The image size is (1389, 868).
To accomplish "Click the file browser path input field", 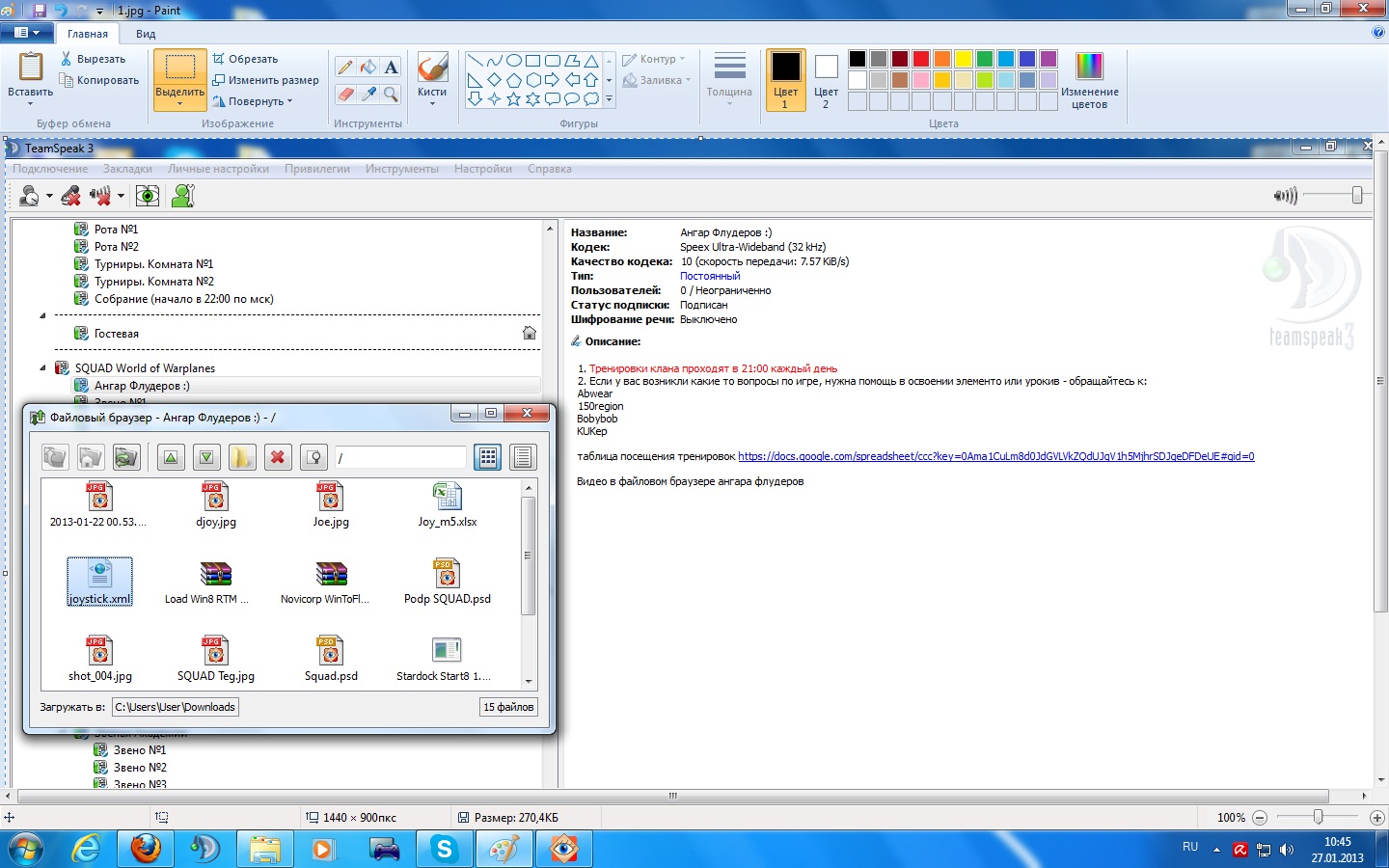I will click(400, 457).
